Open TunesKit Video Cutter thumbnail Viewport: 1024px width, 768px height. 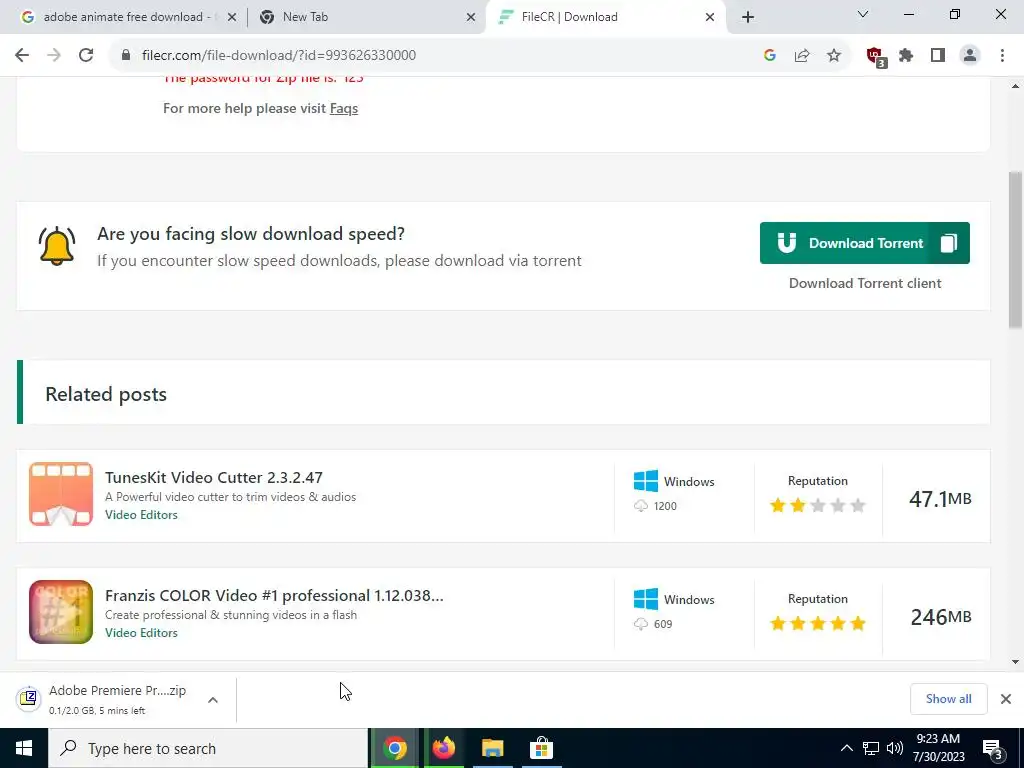point(61,494)
